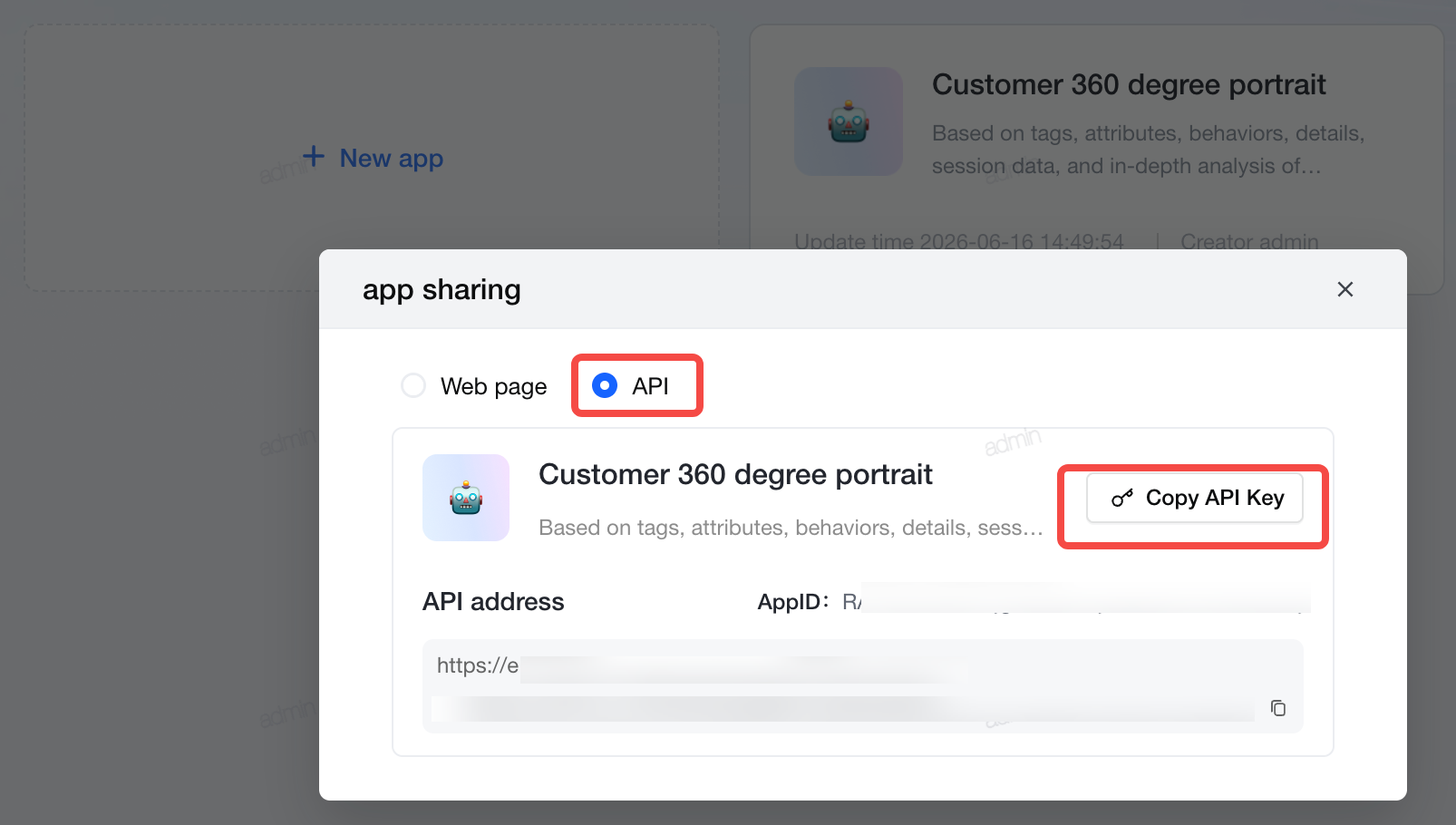This screenshot has width=1456, height=825.
Task: Open the Customer 360 degree portrait card title
Action: (1129, 84)
